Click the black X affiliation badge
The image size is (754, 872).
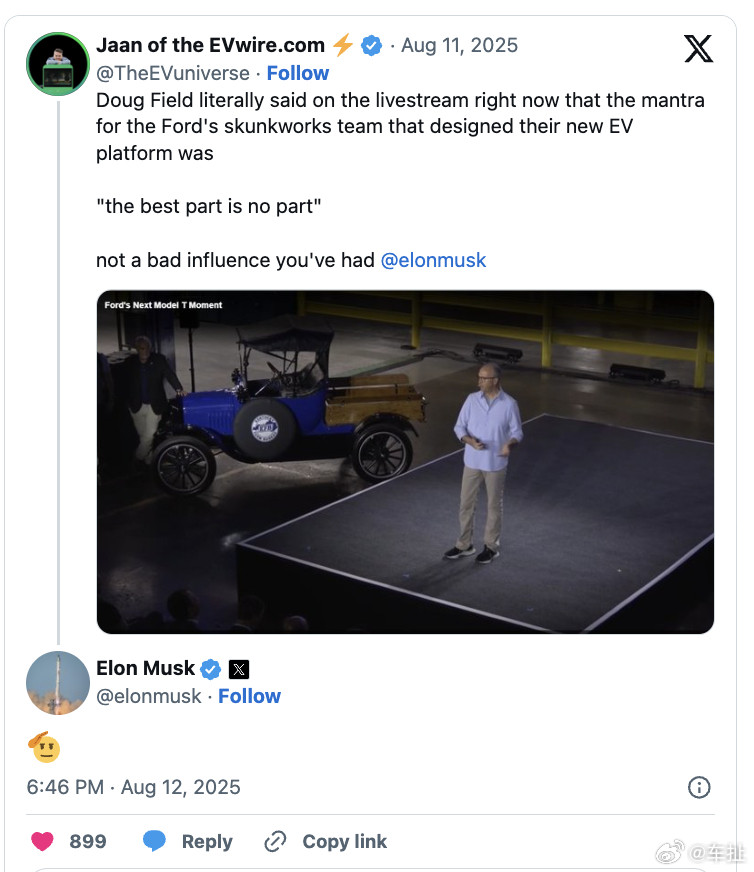coord(239,669)
